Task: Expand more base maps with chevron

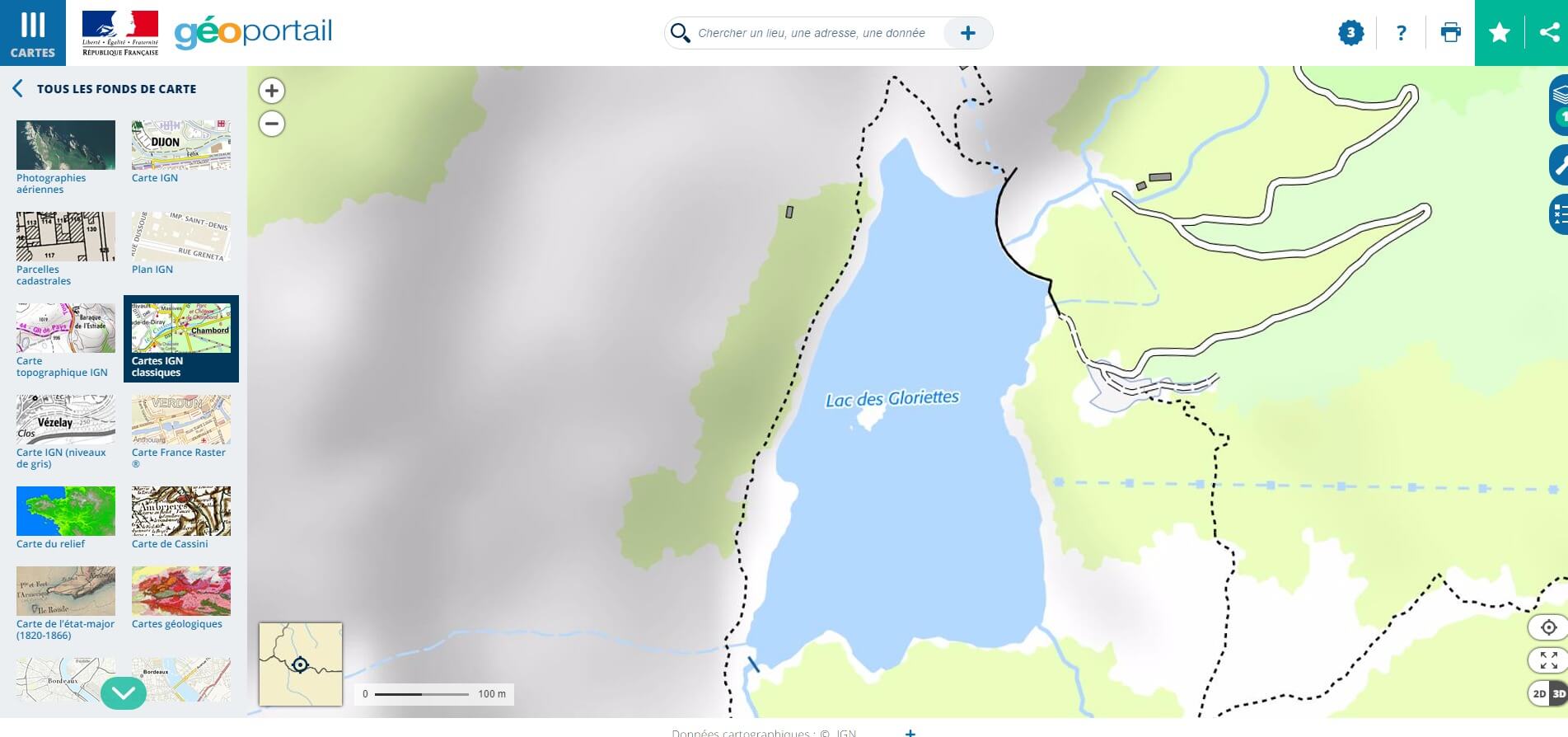Action: (x=124, y=693)
